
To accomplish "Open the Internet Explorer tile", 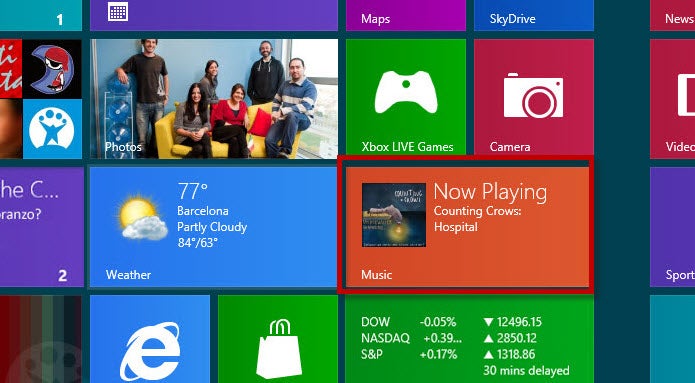I will (x=150, y=339).
